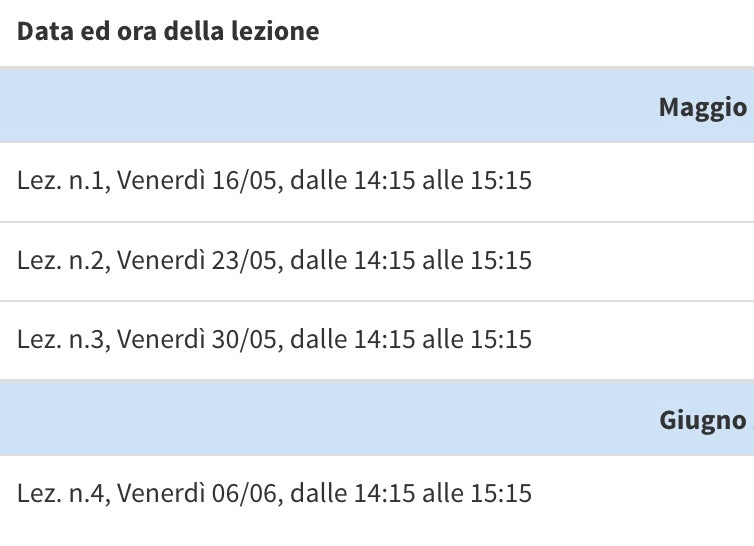
Task: Click the 'Lez. n.3' label
Action: [62, 339]
